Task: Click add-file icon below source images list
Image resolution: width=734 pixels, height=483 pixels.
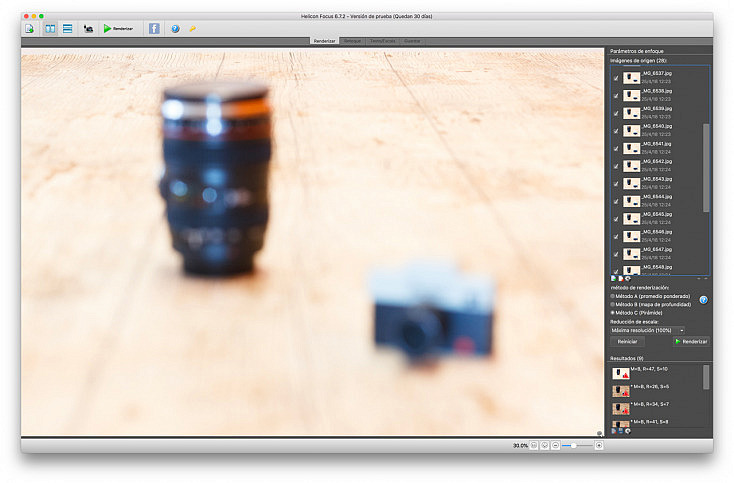Action: coord(613,278)
